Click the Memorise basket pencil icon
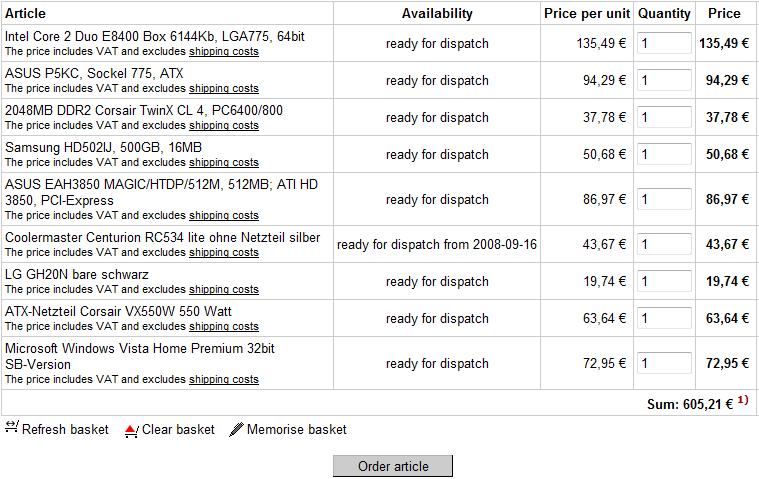The width and height of the screenshot is (759, 479). [x=236, y=429]
